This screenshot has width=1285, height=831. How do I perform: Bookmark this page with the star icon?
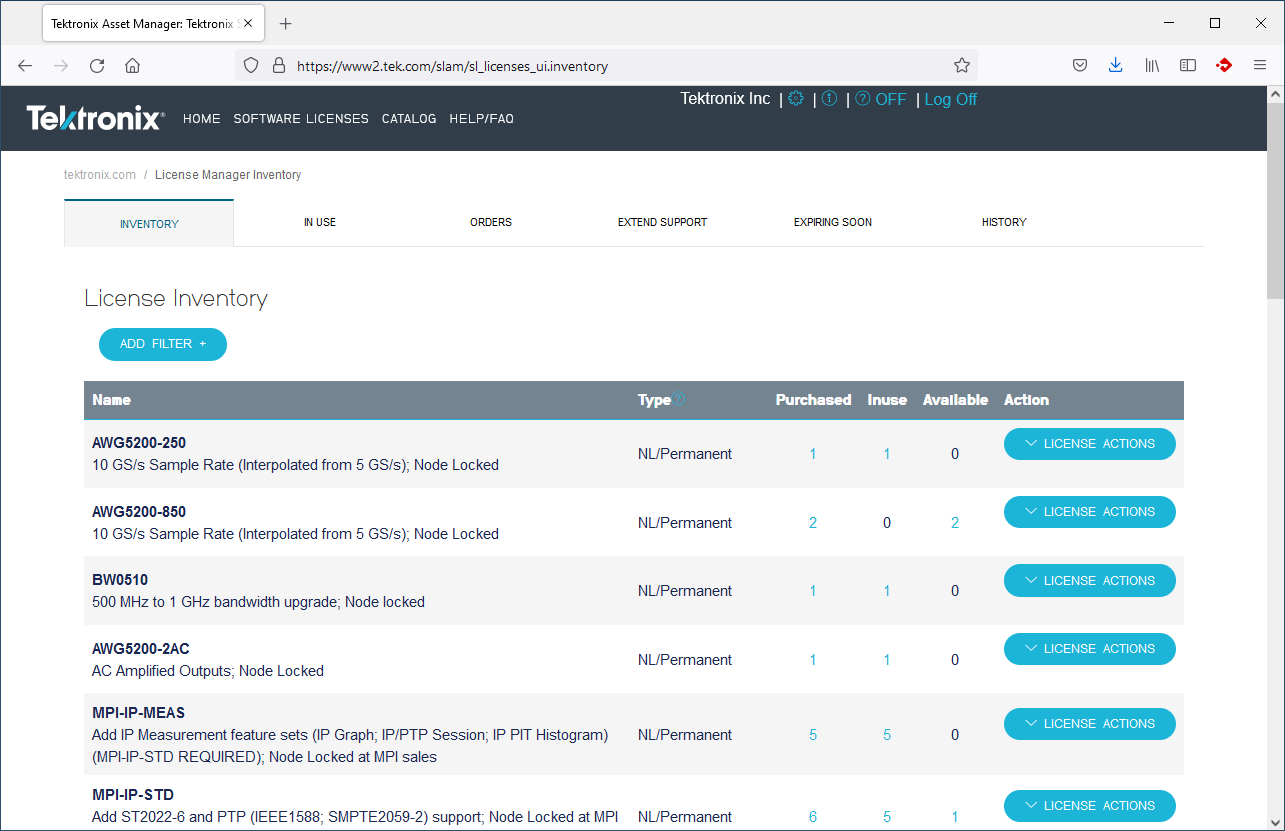tap(962, 66)
